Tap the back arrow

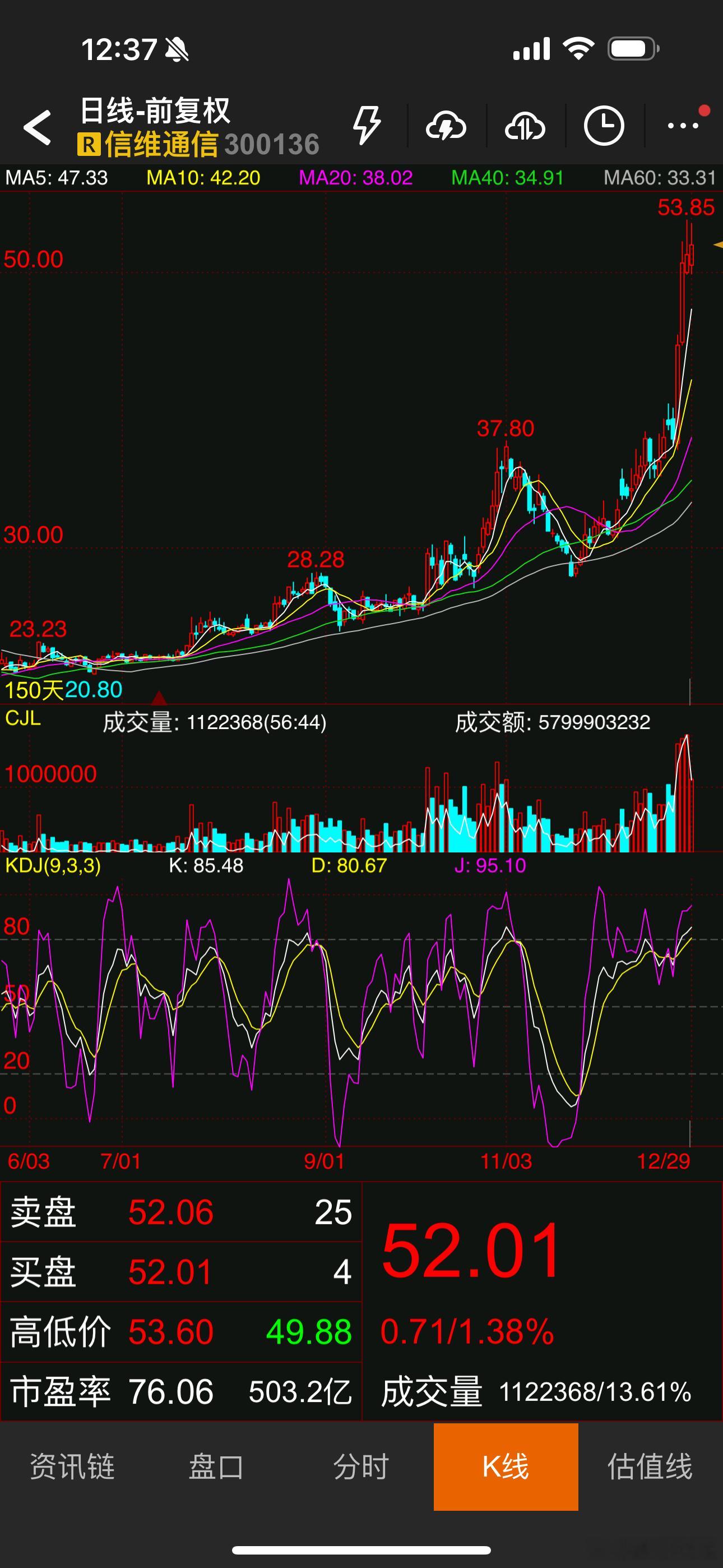37,127
